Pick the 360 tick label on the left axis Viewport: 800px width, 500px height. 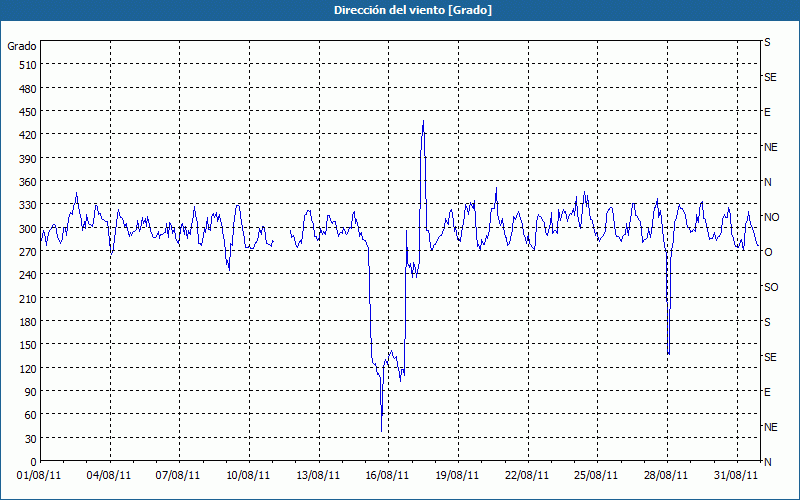(28, 182)
